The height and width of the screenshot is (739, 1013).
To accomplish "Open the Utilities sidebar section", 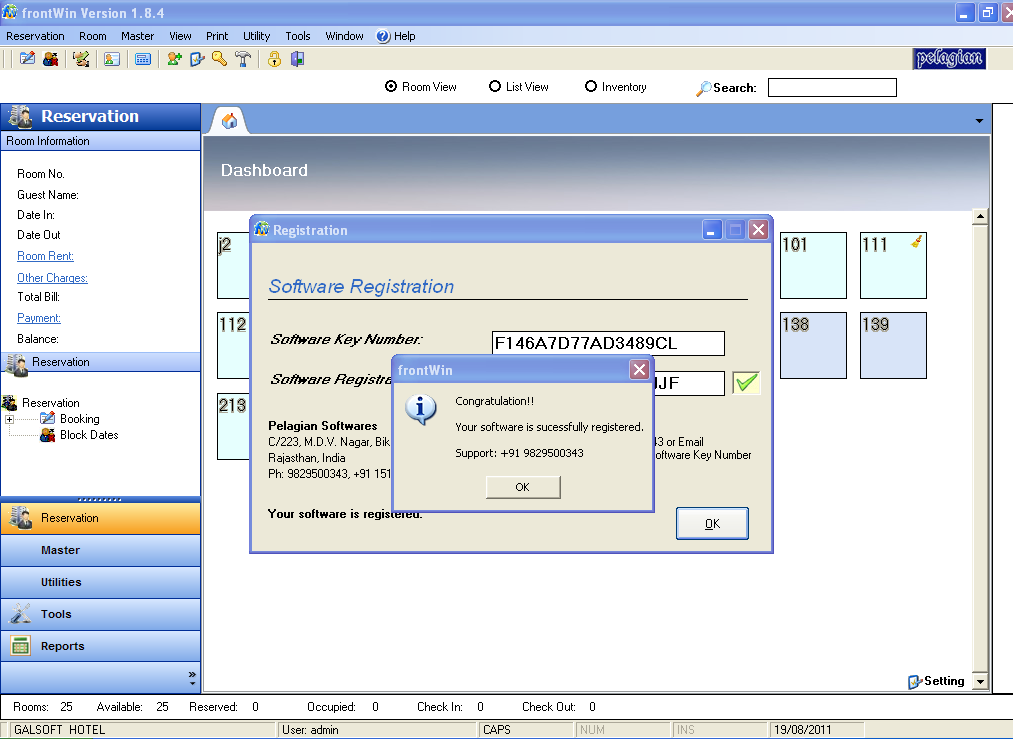I will pyautogui.click(x=100, y=582).
